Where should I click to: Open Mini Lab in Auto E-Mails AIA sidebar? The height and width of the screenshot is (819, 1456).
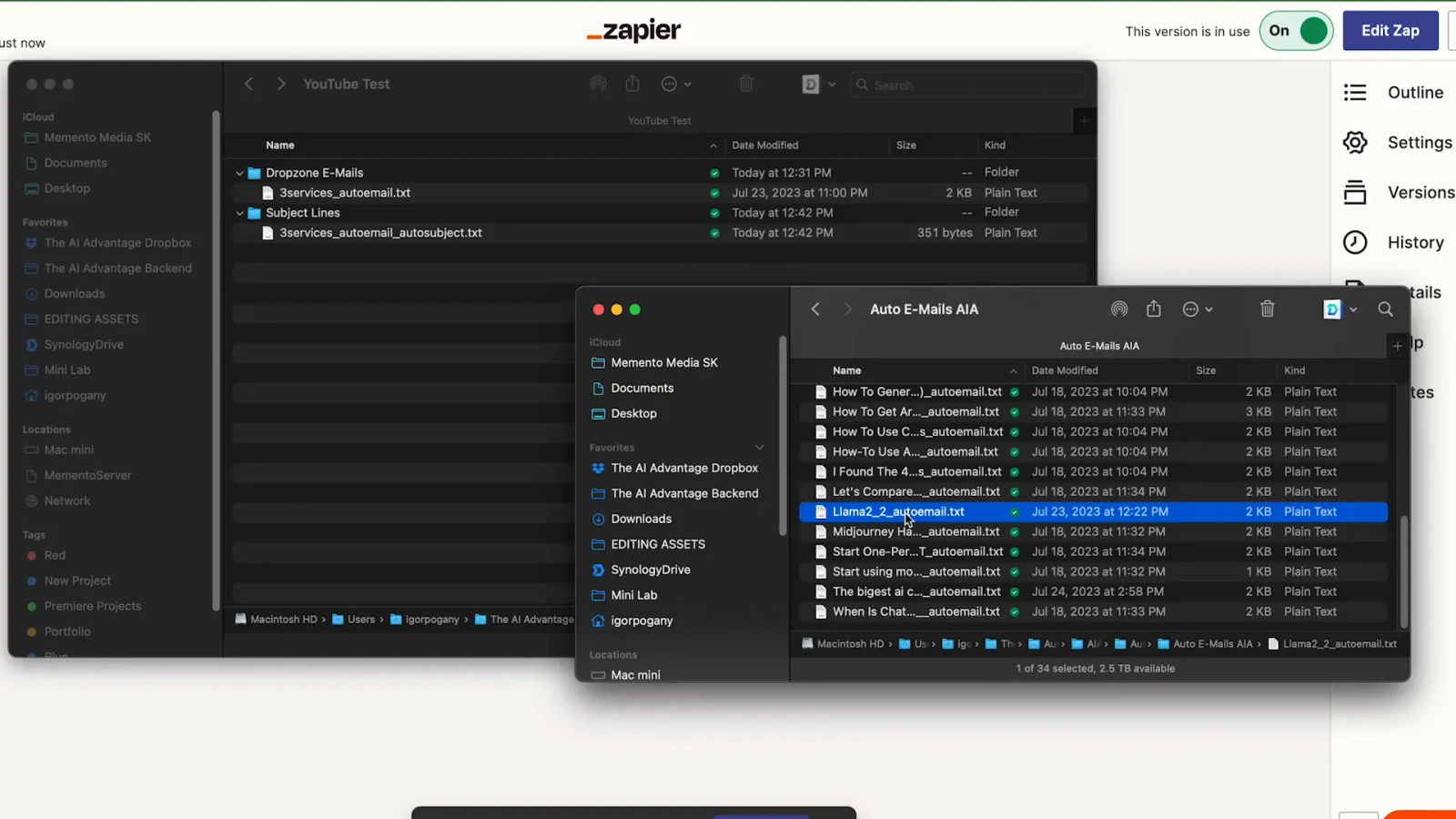pyautogui.click(x=633, y=595)
